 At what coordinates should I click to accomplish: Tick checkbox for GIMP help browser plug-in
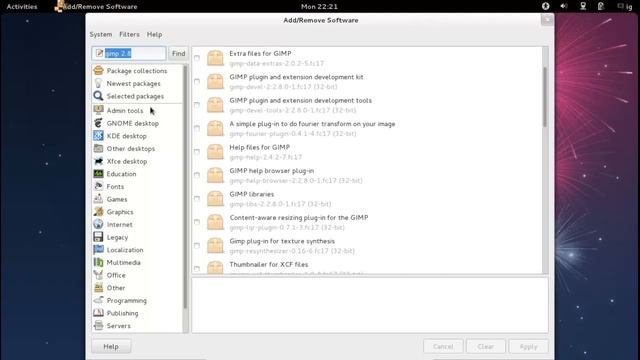[x=197, y=175]
